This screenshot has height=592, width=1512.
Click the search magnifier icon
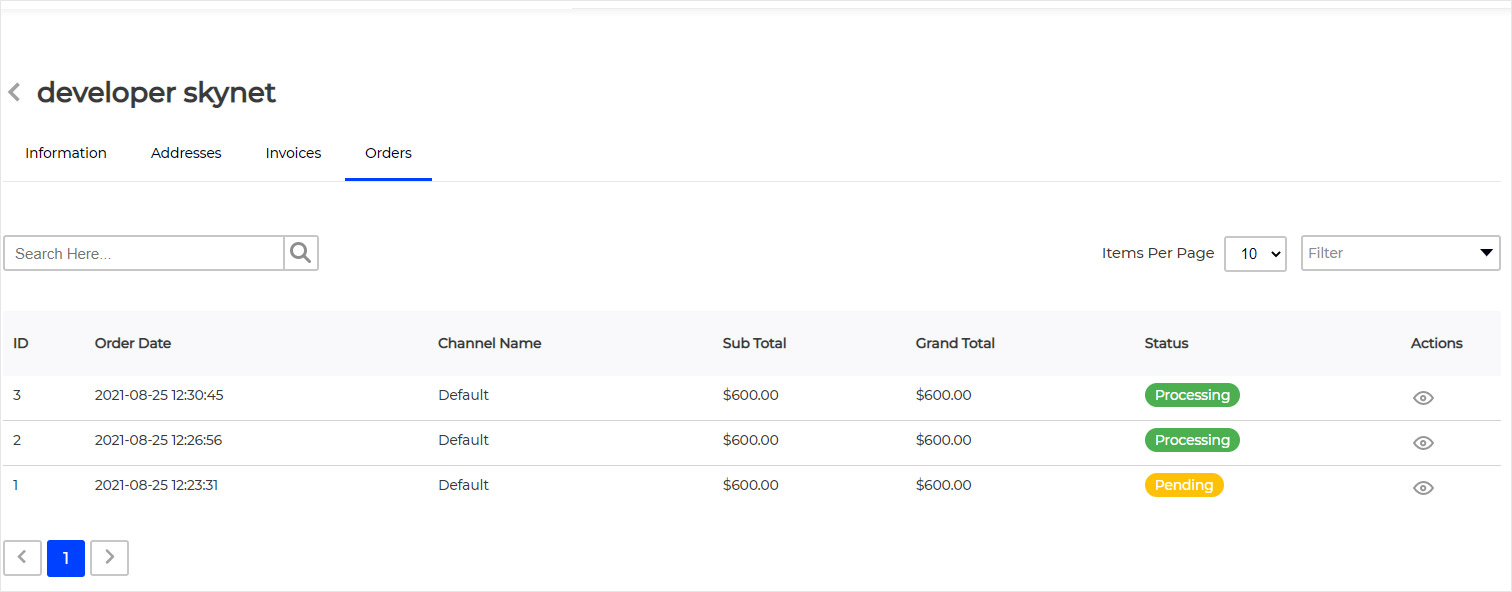click(301, 253)
